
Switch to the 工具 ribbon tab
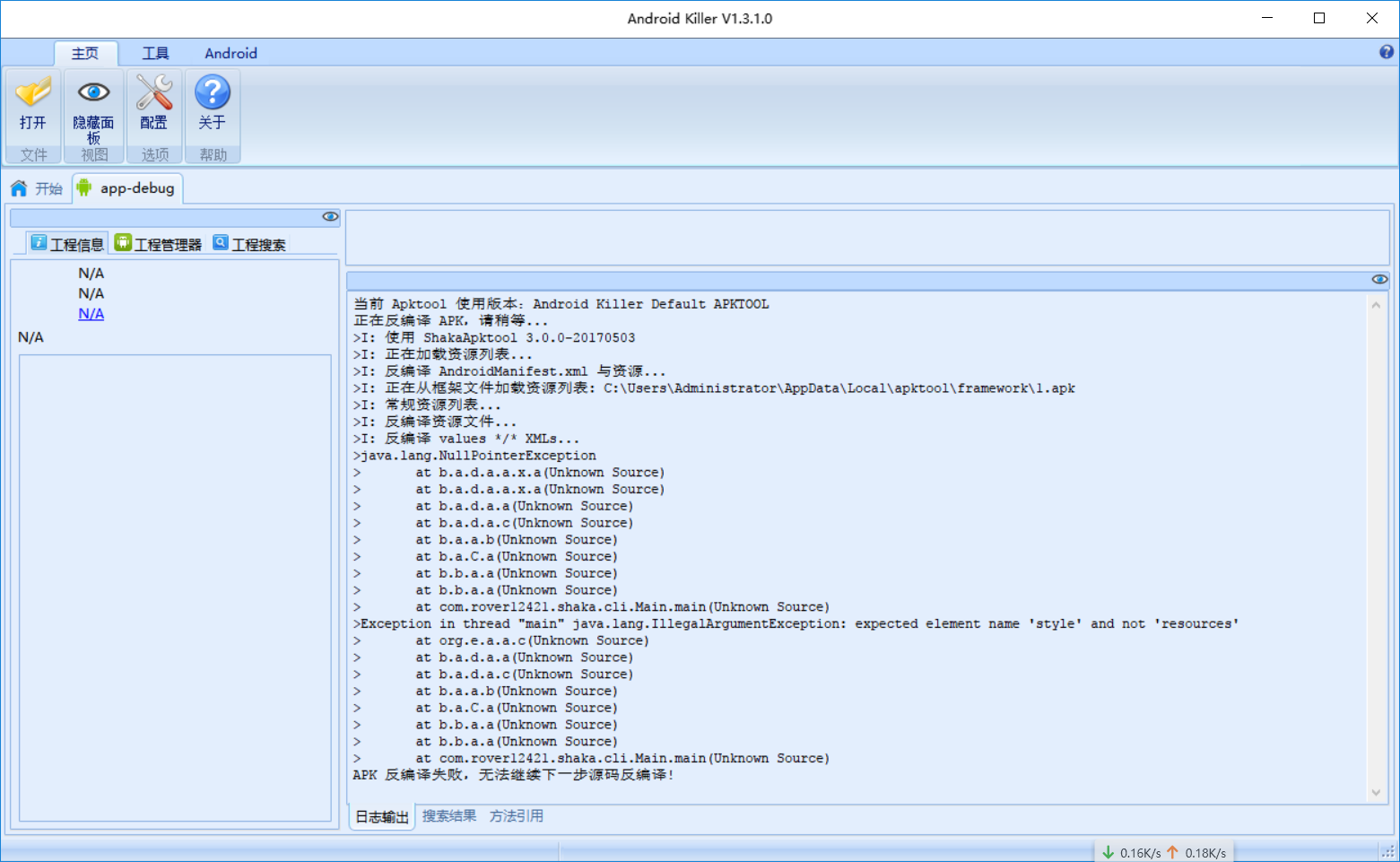[155, 53]
